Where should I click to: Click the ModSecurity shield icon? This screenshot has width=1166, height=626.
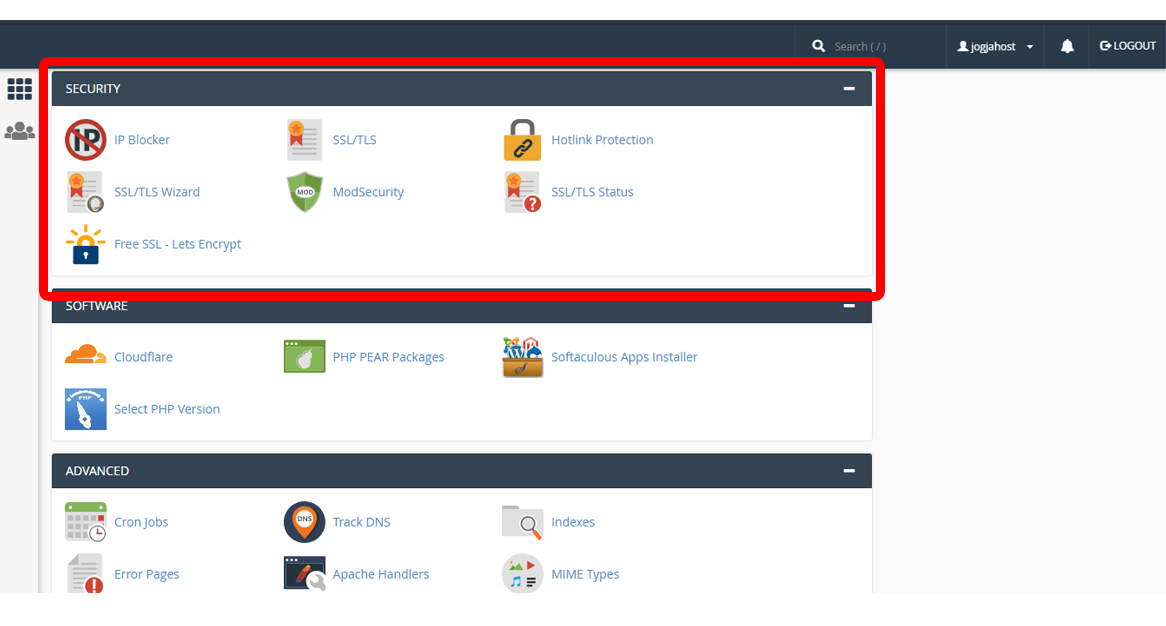(x=304, y=192)
